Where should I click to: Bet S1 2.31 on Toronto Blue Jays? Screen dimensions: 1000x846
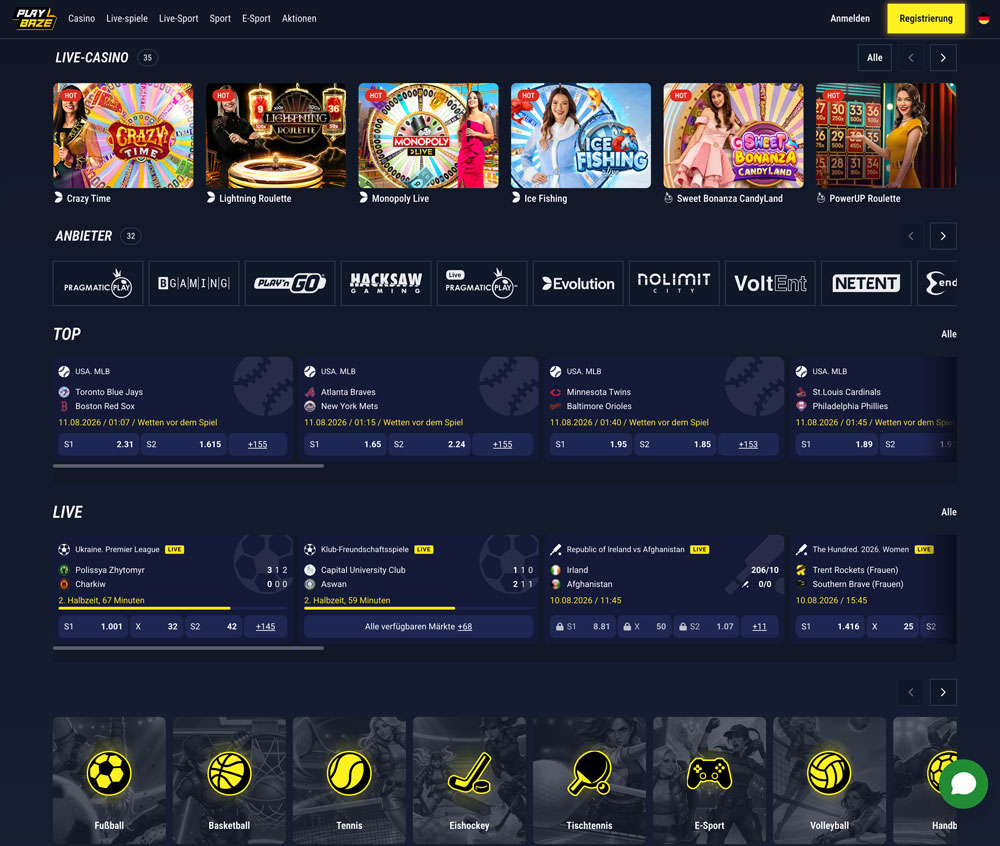pyautogui.click(x=98, y=444)
